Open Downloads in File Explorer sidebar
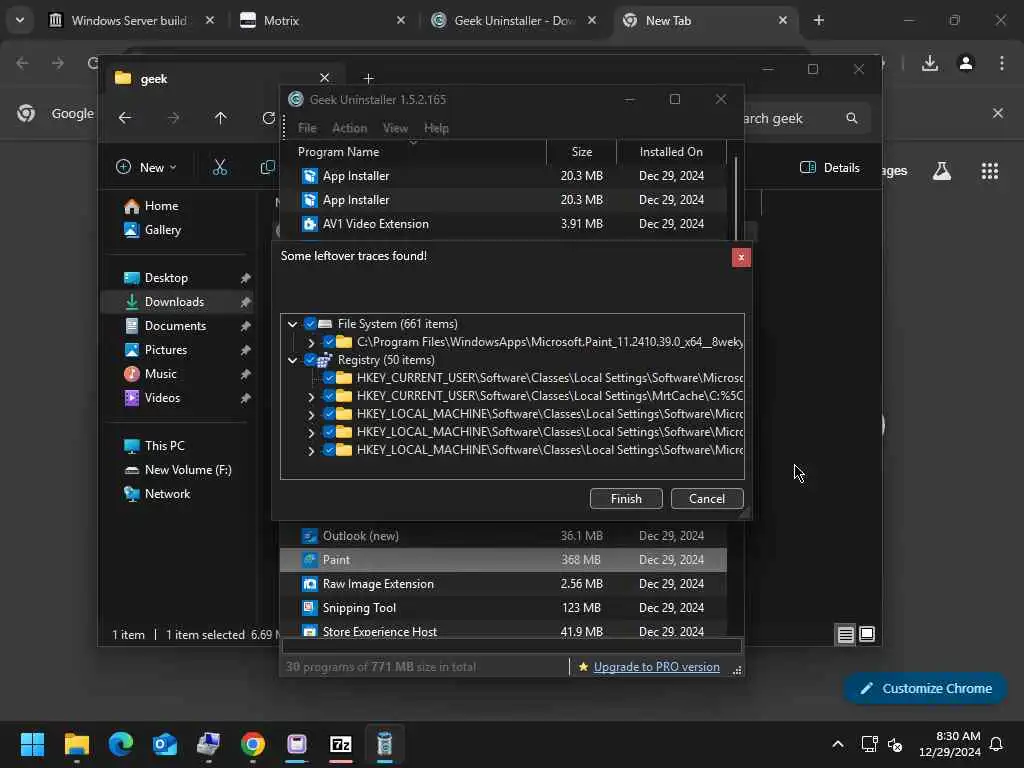The height and width of the screenshot is (768, 1024). tap(176, 302)
